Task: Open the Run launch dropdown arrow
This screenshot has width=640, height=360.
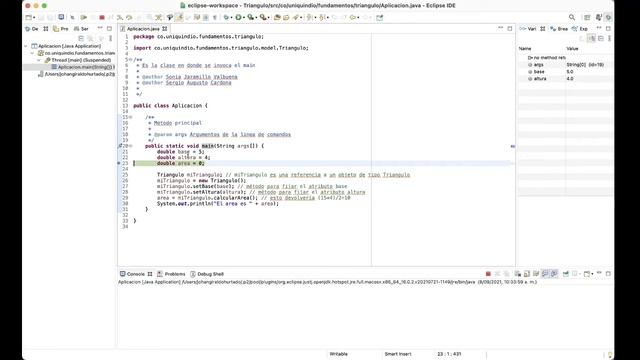Action: tap(244, 18)
